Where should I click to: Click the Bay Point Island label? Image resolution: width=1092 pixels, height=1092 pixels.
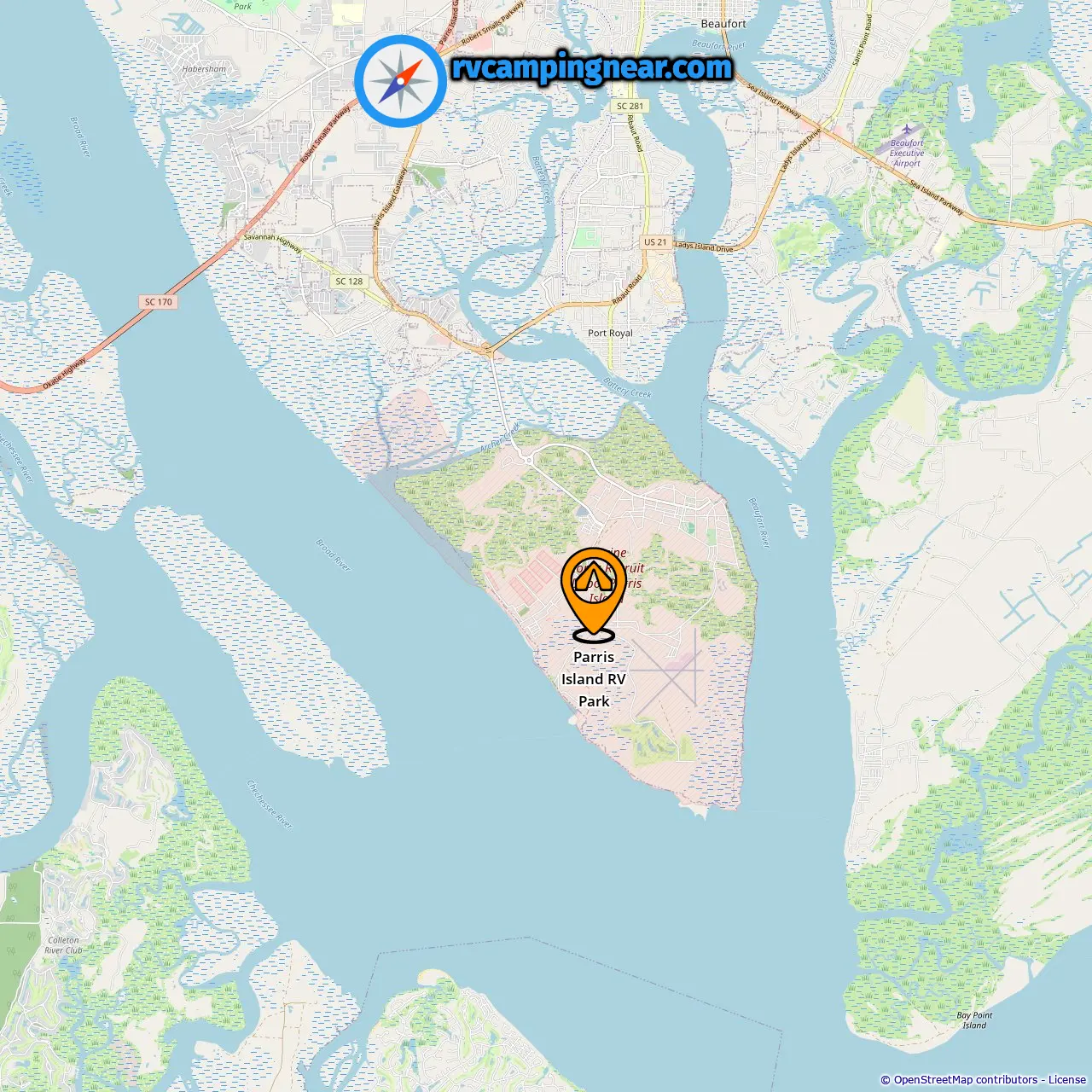974,1020
